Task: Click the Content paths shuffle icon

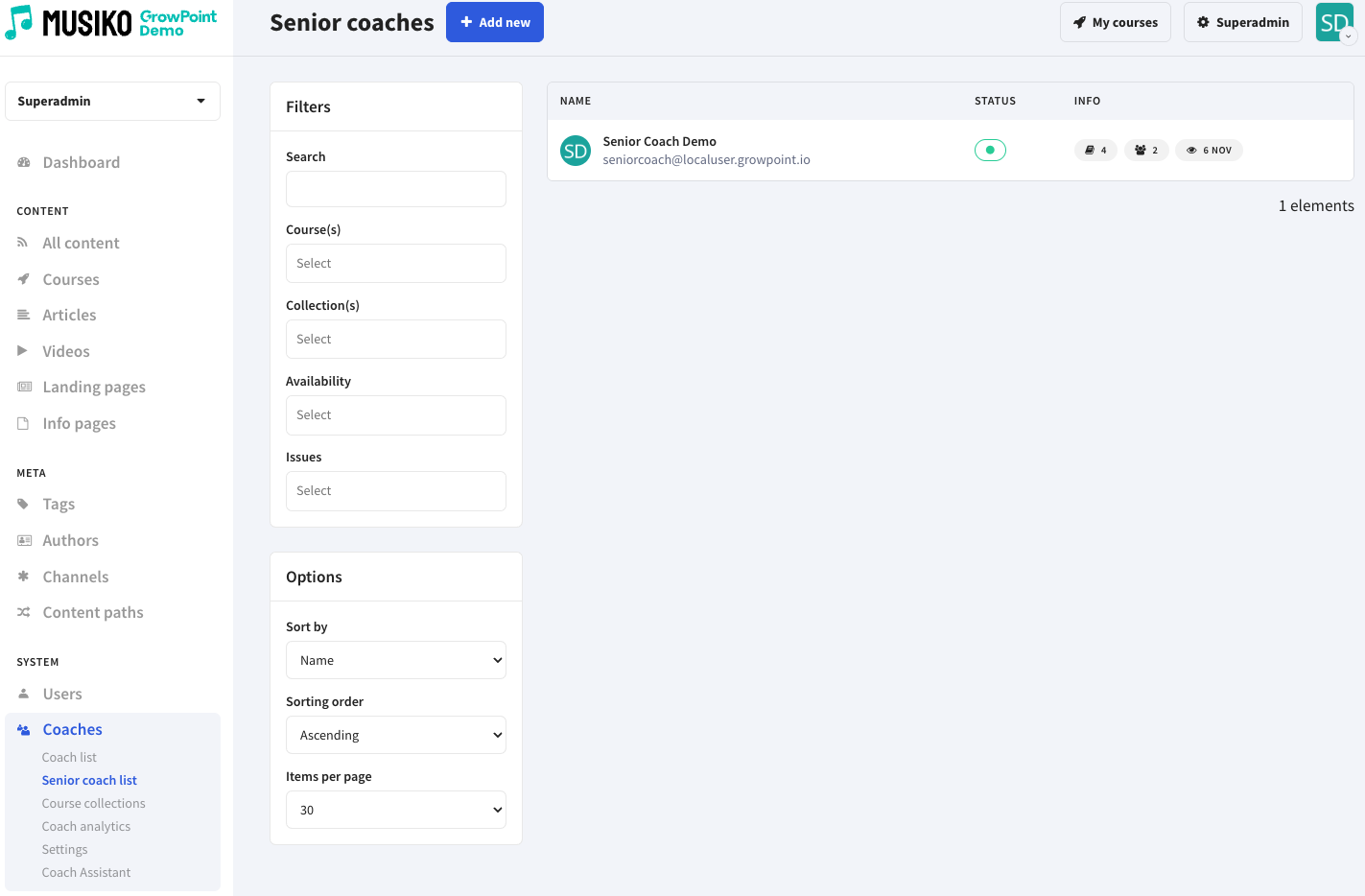Action: [24, 612]
